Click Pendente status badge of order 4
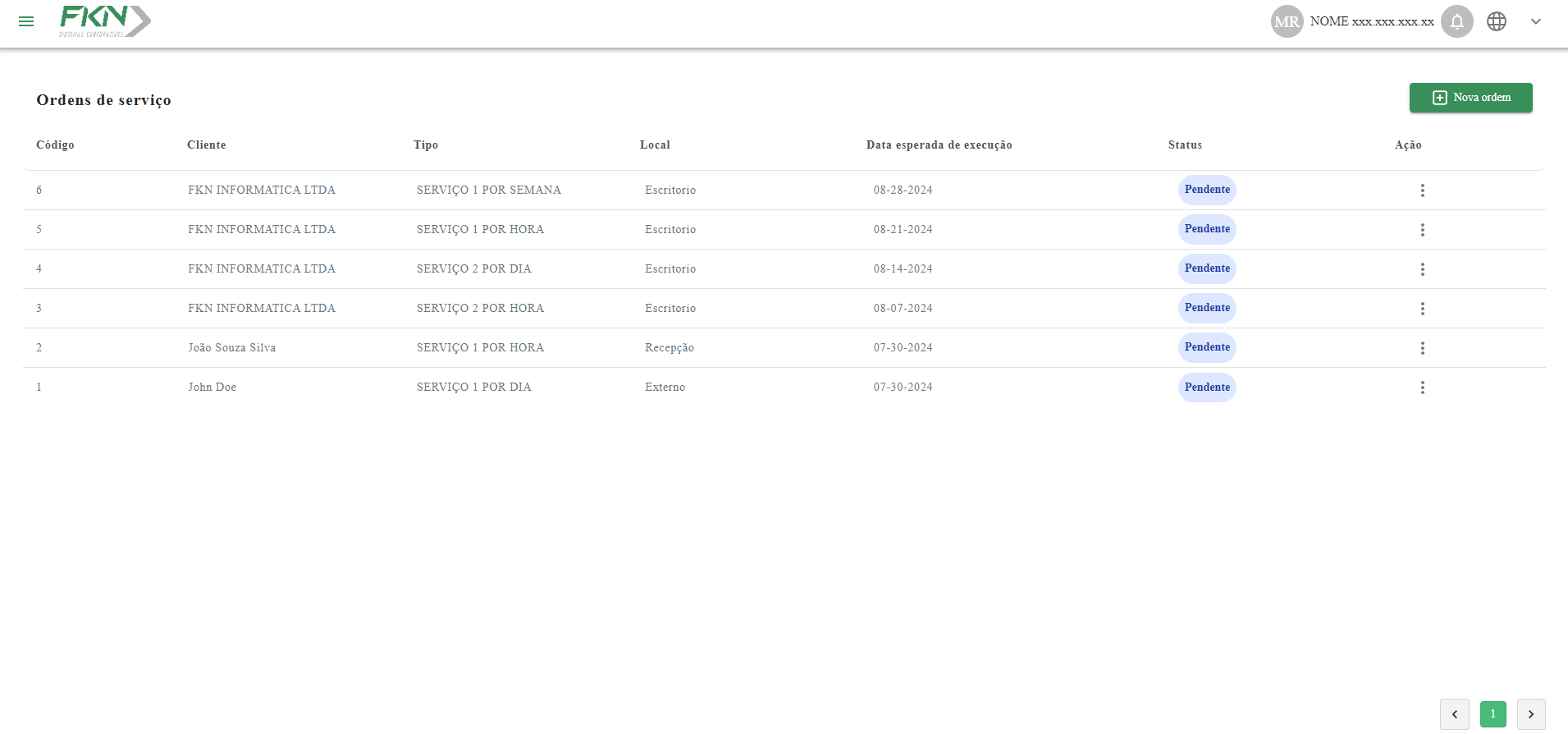Image resolution: width=1568 pixels, height=734 pixels. point(1207,268)
